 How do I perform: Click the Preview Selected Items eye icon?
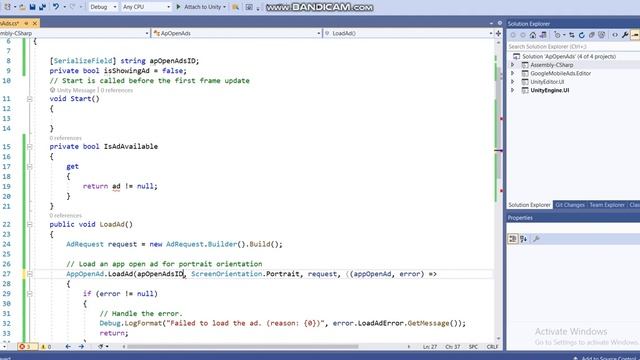(615, 35)
